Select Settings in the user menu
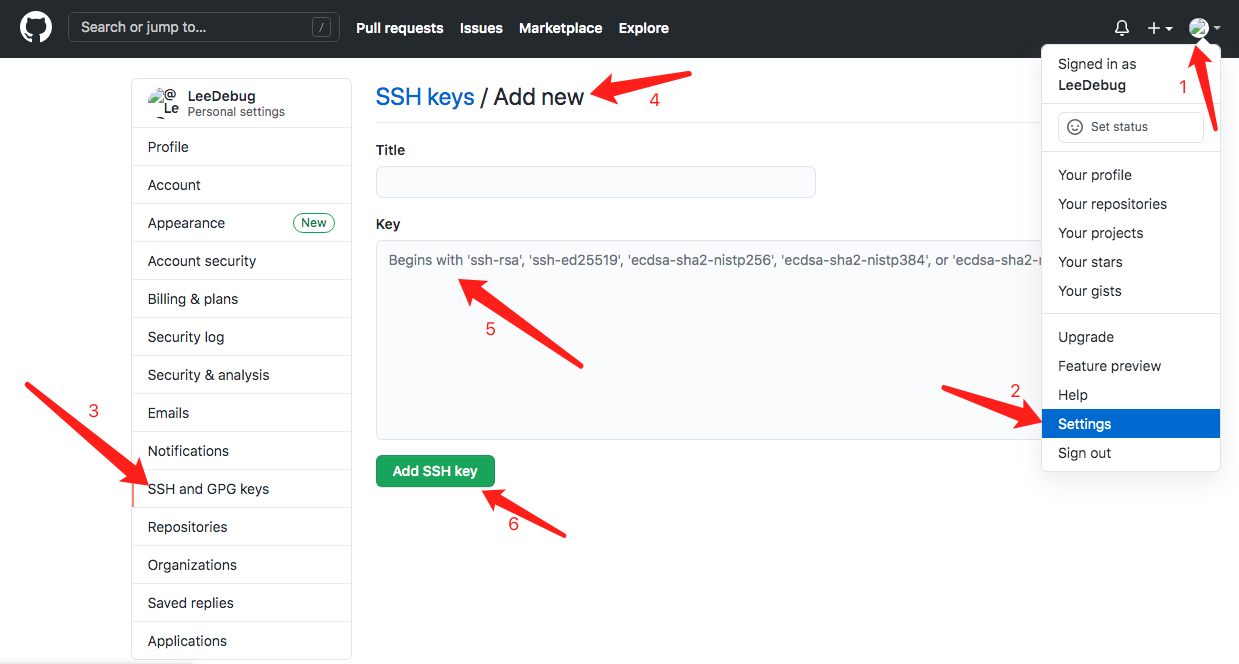Image resolution: width=1239 pixels, height=664 pixels. coord(1131,424)
